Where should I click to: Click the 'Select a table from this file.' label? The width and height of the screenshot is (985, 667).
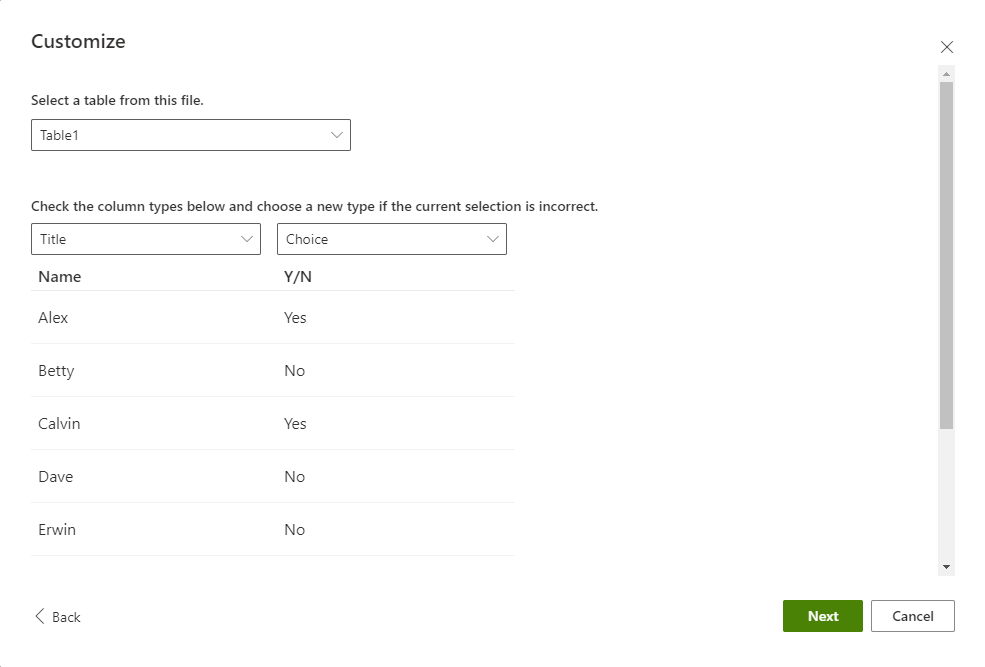117,100
